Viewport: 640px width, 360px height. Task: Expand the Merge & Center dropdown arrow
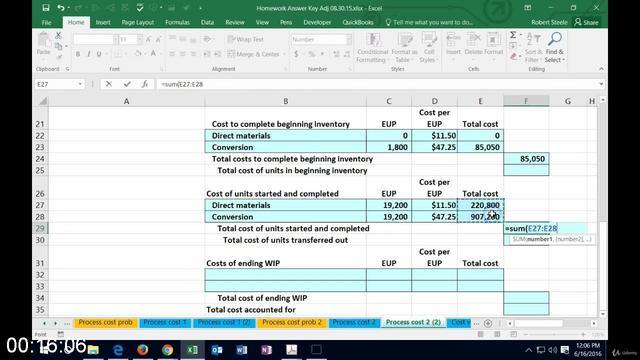(x=284, y=54)
